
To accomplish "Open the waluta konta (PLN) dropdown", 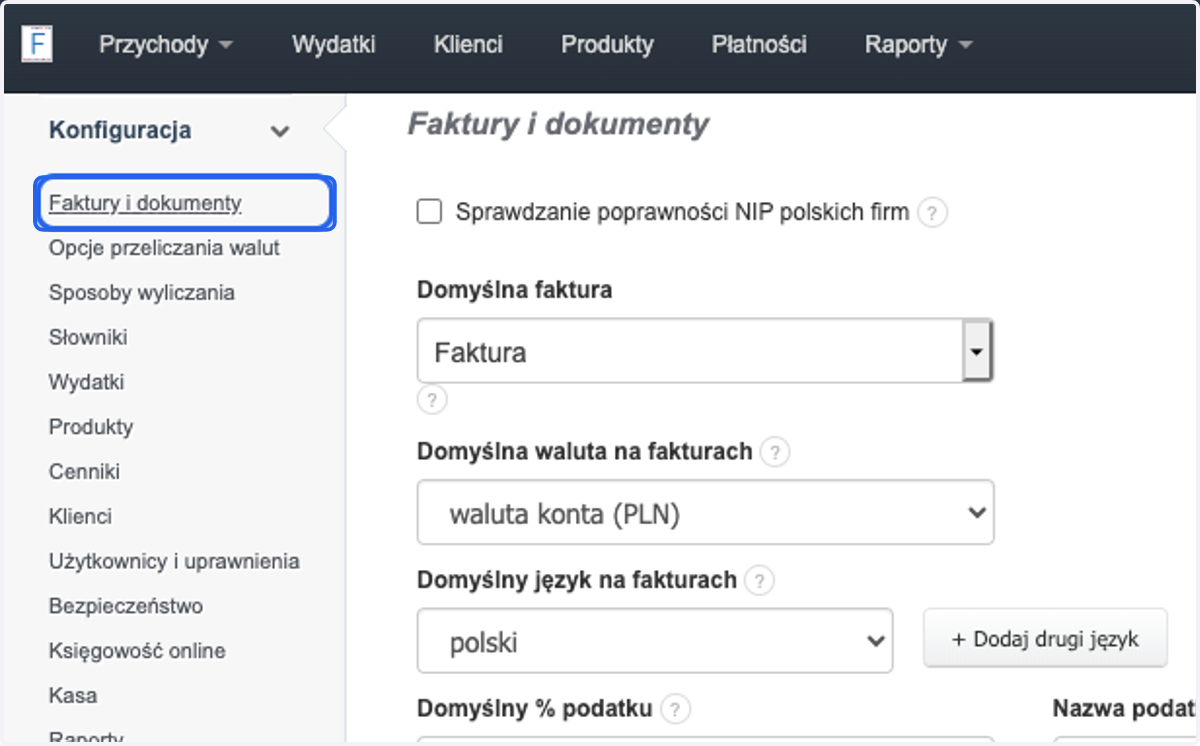I will (705, 513).
